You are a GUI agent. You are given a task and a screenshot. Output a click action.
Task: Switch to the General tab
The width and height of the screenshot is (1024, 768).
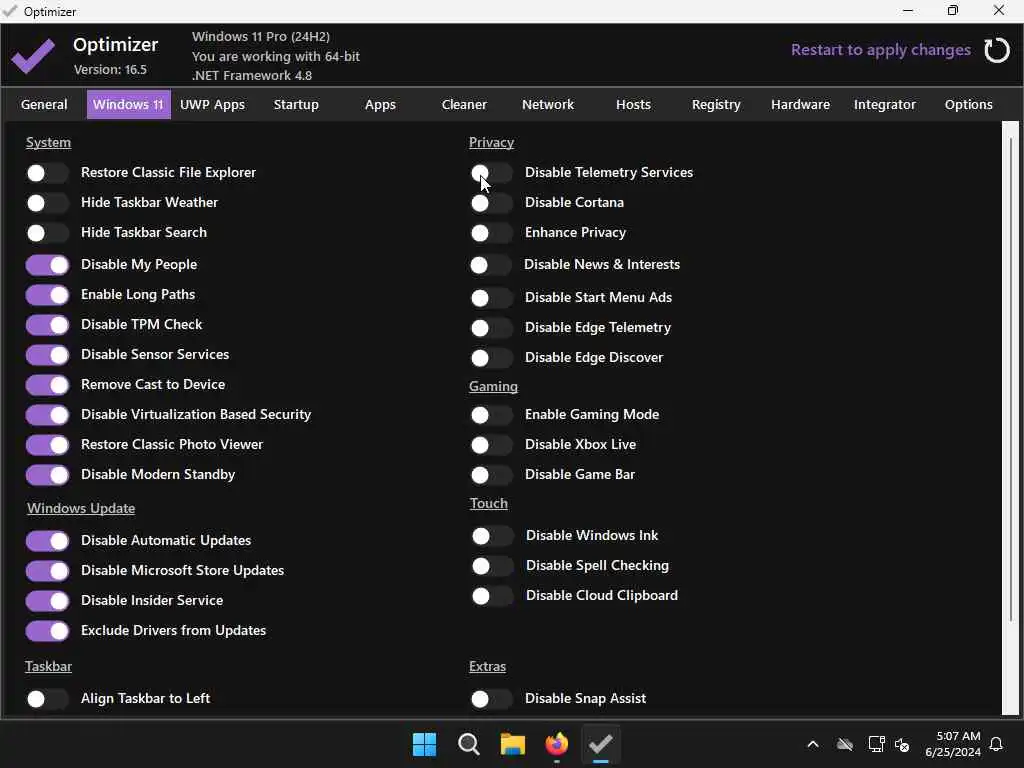44,104
